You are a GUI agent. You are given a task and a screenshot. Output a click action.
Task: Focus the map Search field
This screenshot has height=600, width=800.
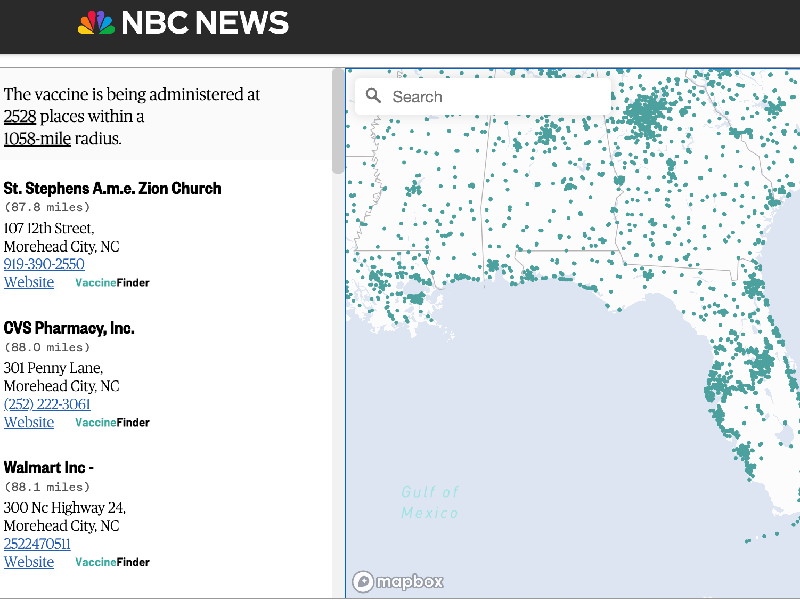483,96
